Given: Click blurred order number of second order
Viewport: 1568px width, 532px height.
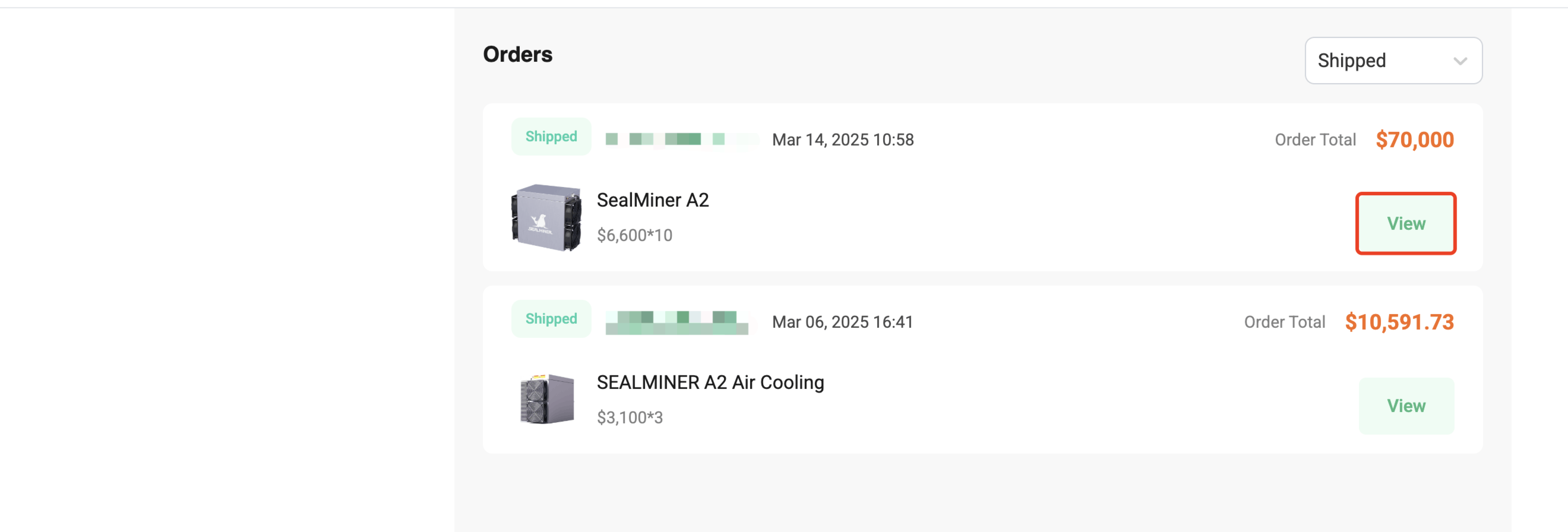Looking at the screenshot, I should (x=677, y=322).
